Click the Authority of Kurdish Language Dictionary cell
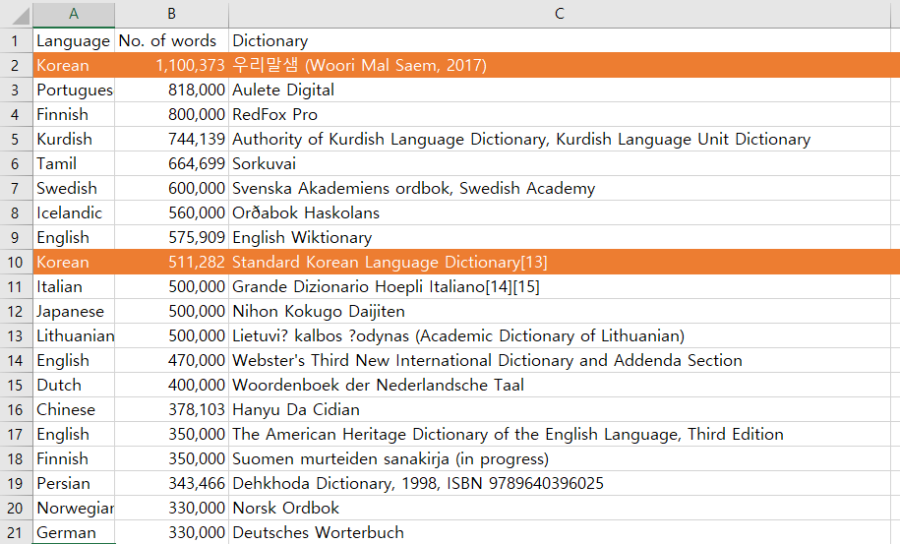Image resolution: width=900 pixels, height=544 pixels. coord(559,139)
